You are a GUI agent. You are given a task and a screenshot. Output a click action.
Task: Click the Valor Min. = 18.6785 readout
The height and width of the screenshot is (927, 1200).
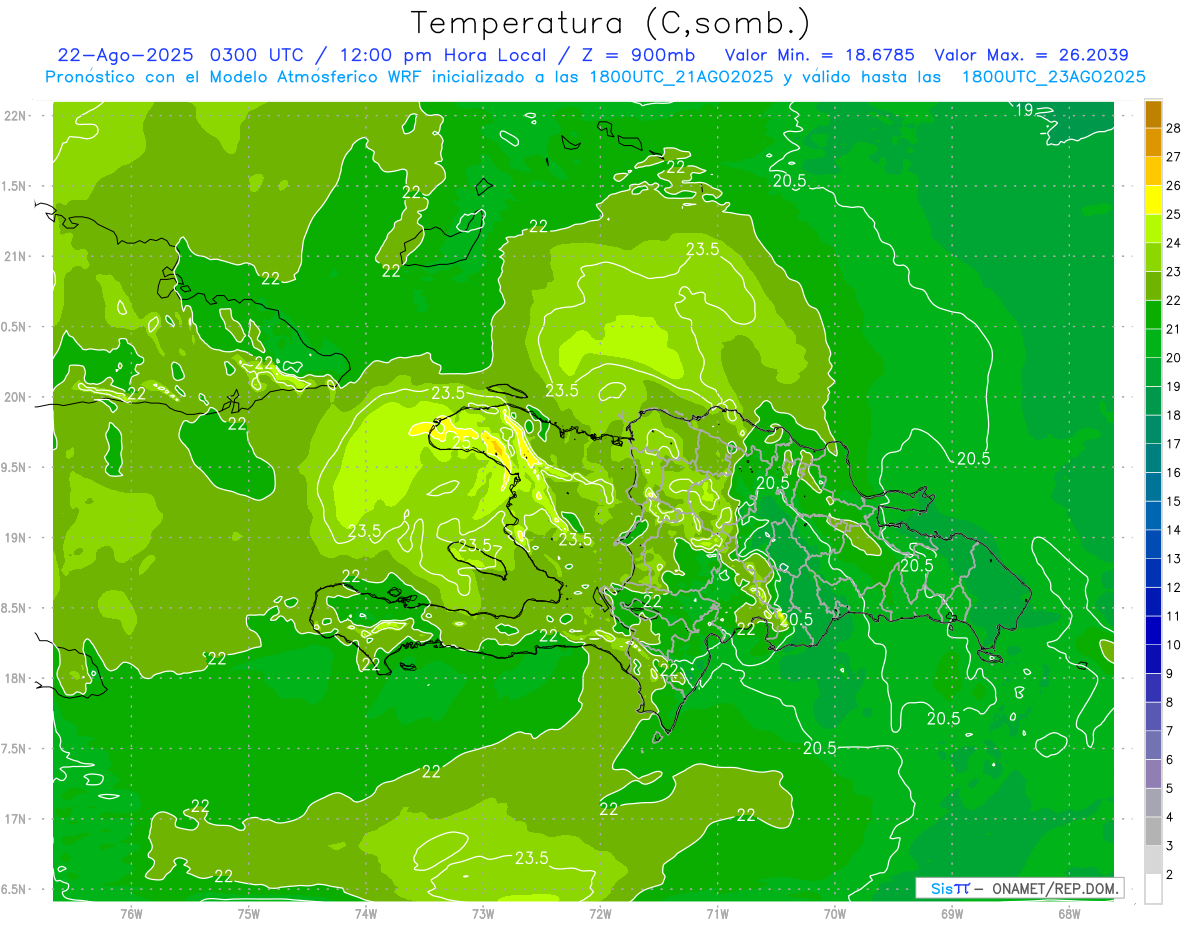point(819,55)
